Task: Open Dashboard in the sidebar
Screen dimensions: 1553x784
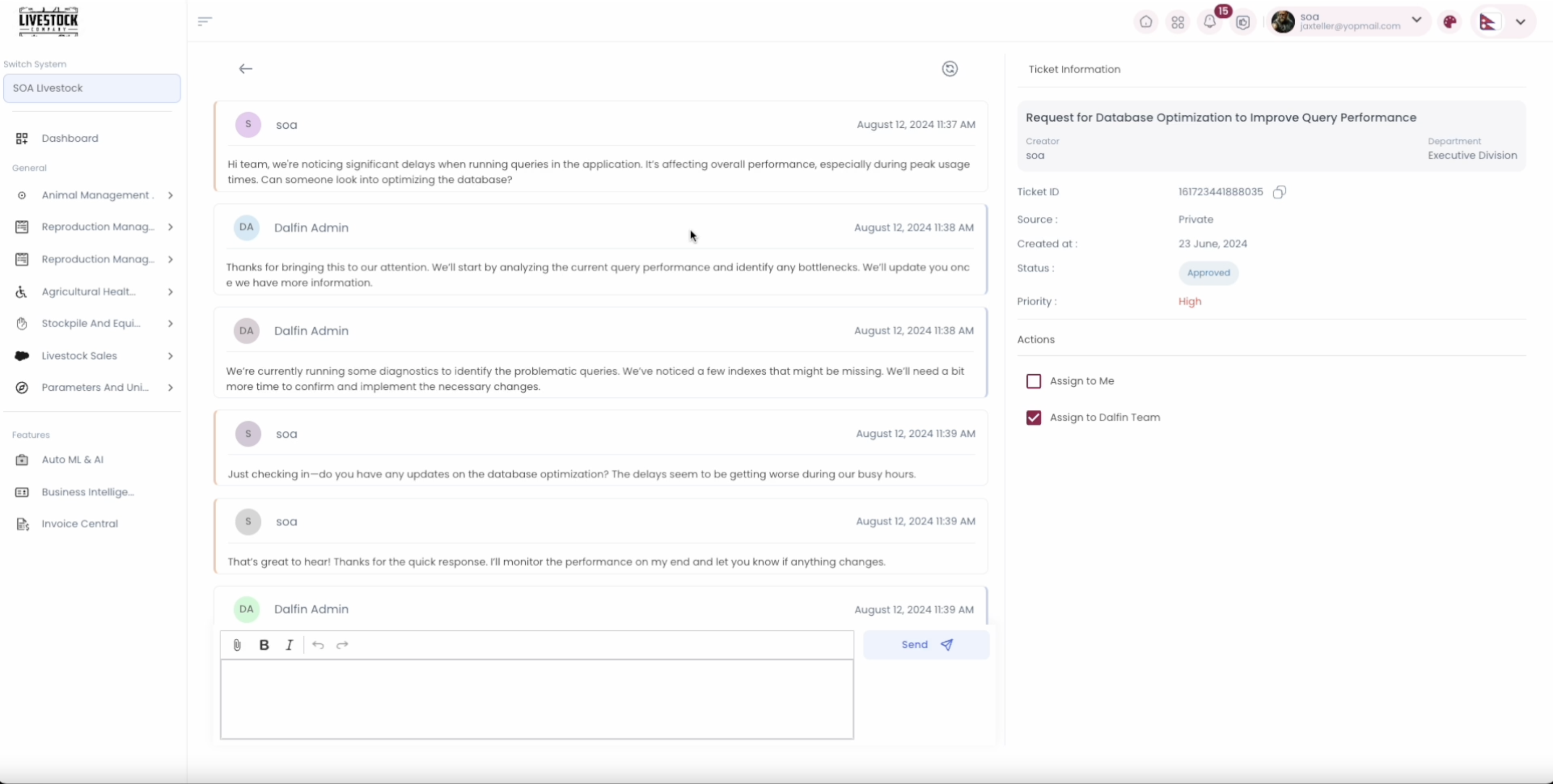Action: coord(70,139)
